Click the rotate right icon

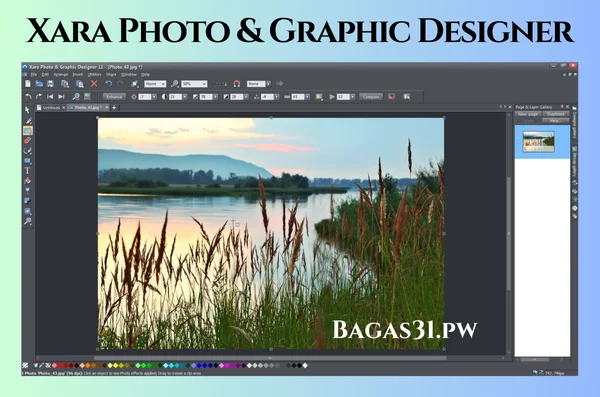[x=39, y=96]
